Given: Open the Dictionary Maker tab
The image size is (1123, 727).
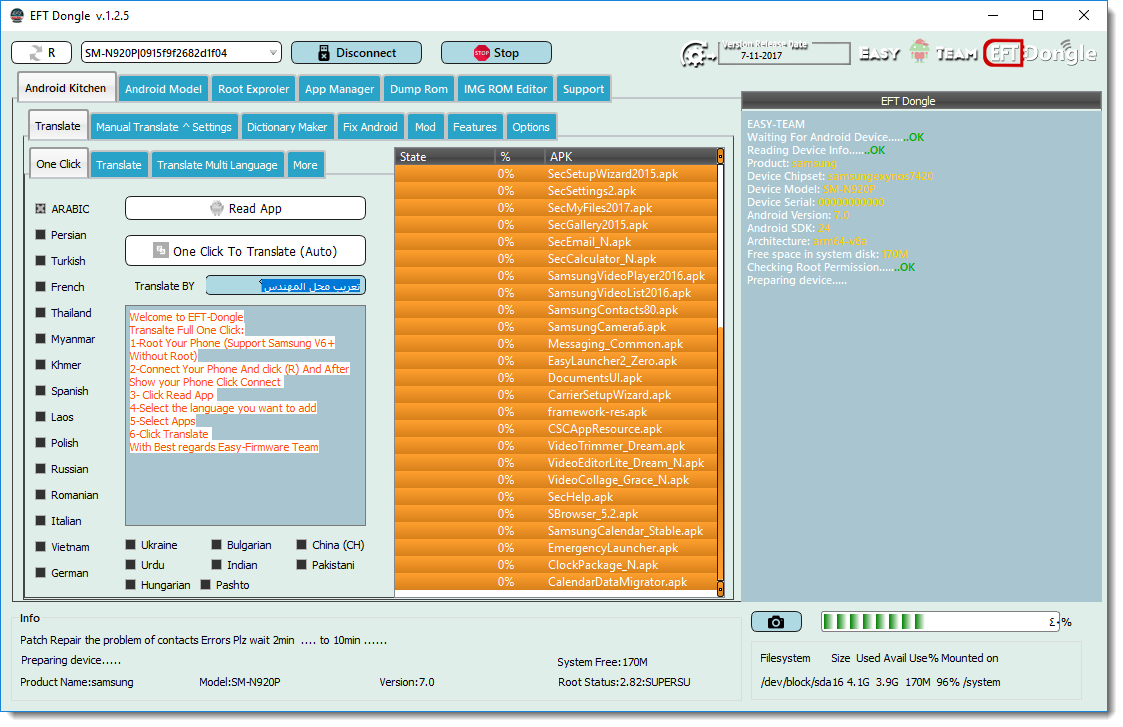Looking at the screenshot, I should coord(286,127).
